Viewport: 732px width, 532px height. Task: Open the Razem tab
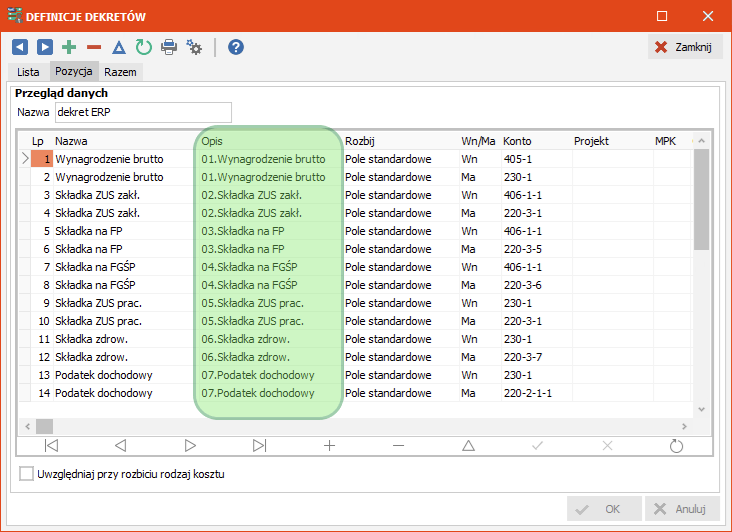pyautogui.click(x=120, y=72)
